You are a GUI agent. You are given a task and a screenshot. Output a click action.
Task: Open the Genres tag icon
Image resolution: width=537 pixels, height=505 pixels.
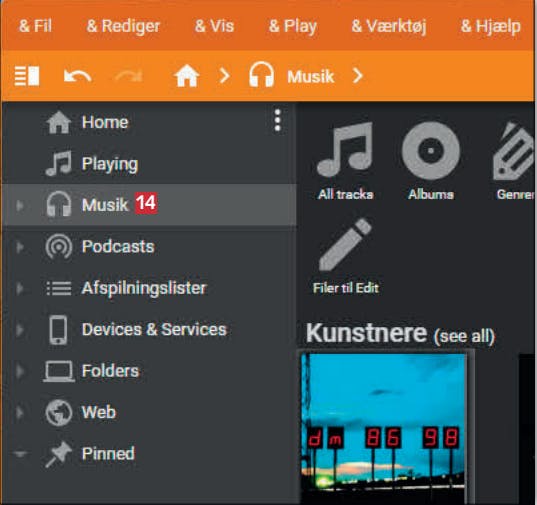[514, 151]
